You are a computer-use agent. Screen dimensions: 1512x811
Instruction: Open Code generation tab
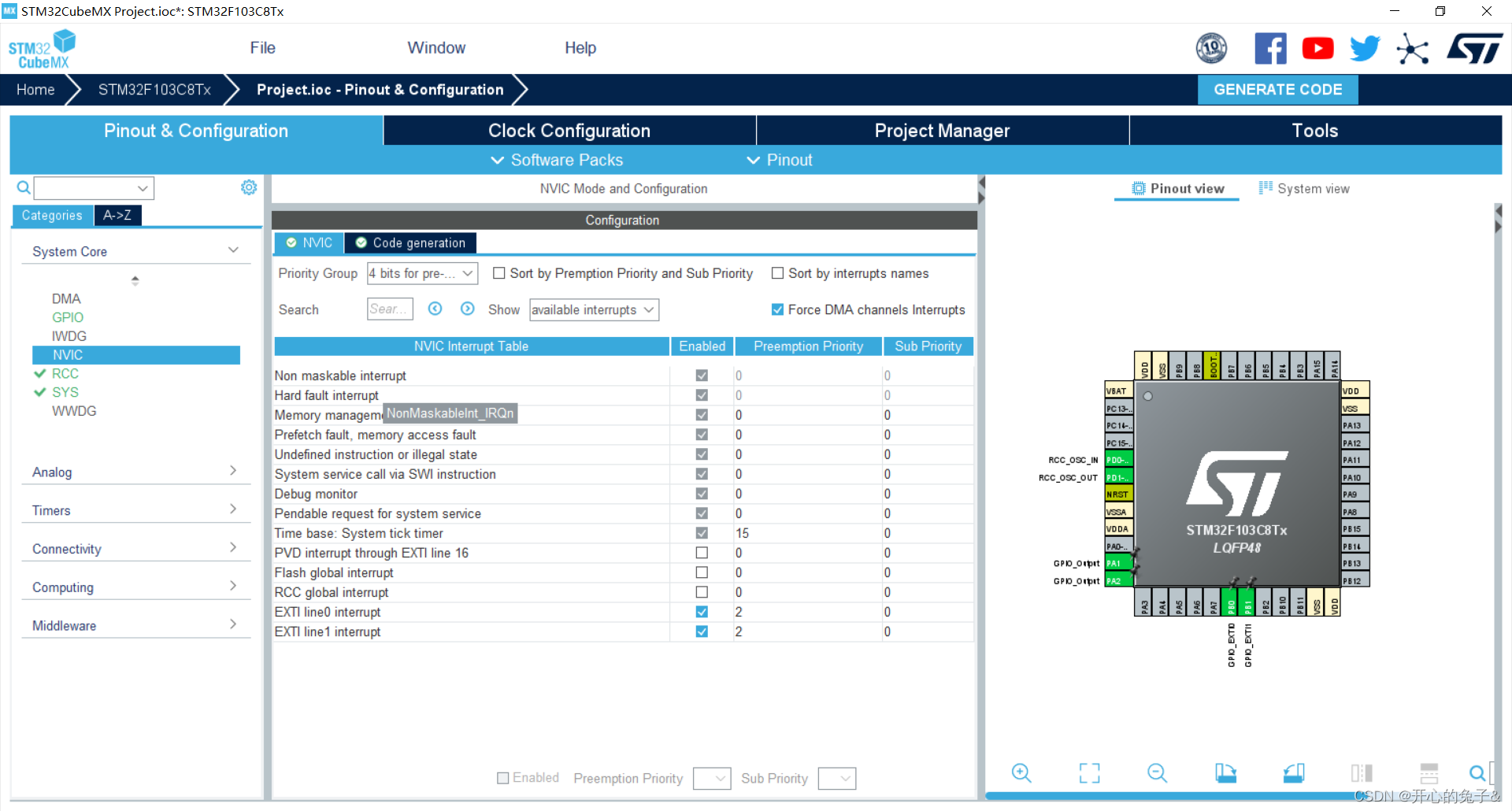(410, 243)
